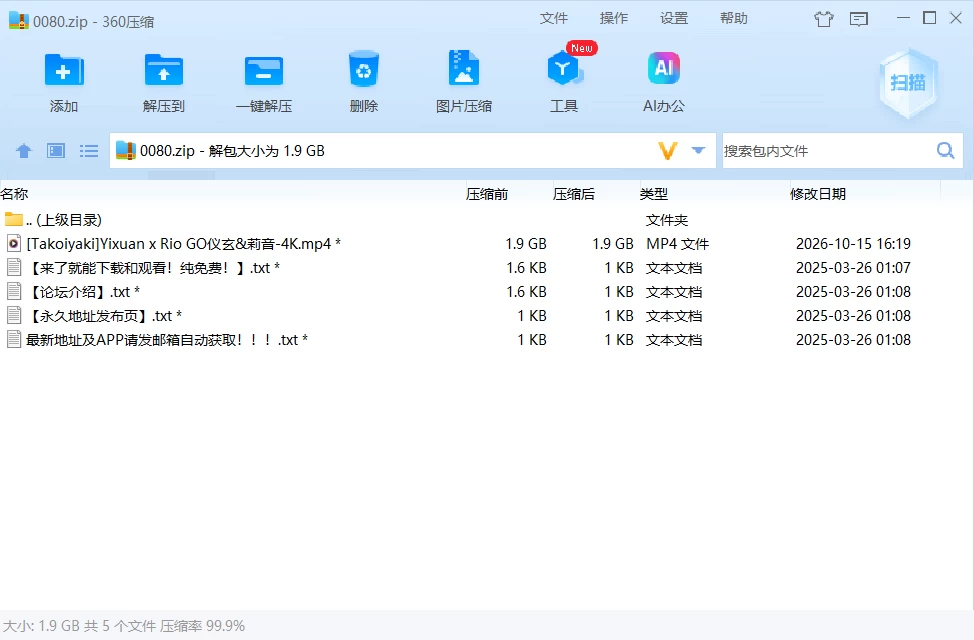Open the 设置 menu
974x640 pixels.
[674, 18]
